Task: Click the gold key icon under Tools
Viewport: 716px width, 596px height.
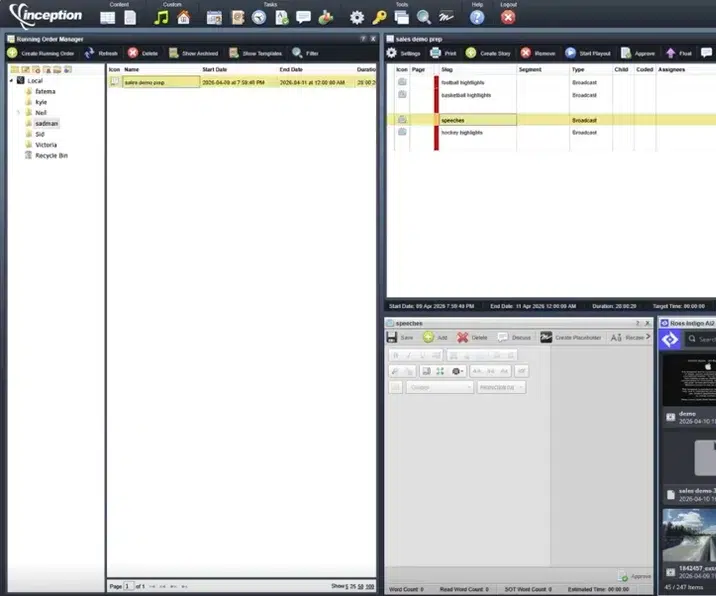Action: [379, 18]
